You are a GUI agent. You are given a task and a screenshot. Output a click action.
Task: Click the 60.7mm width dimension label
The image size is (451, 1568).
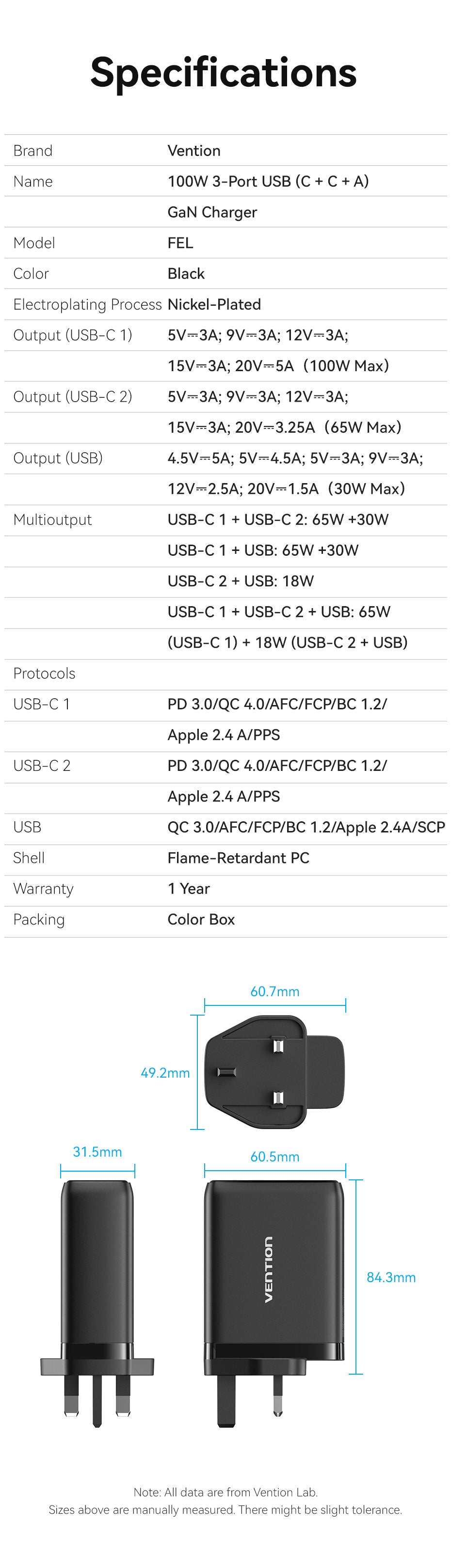point(275,991)
